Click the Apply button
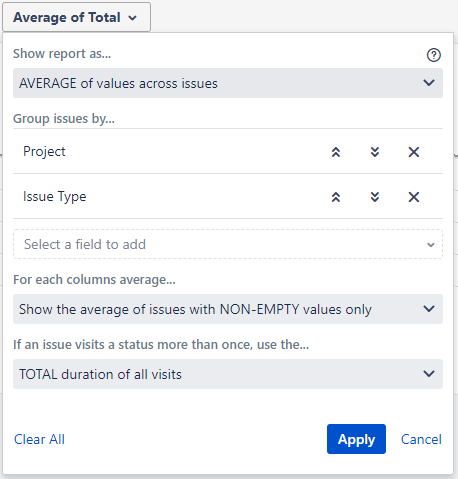This screenshot has width=458, height=479. click(x=356, y=439)
